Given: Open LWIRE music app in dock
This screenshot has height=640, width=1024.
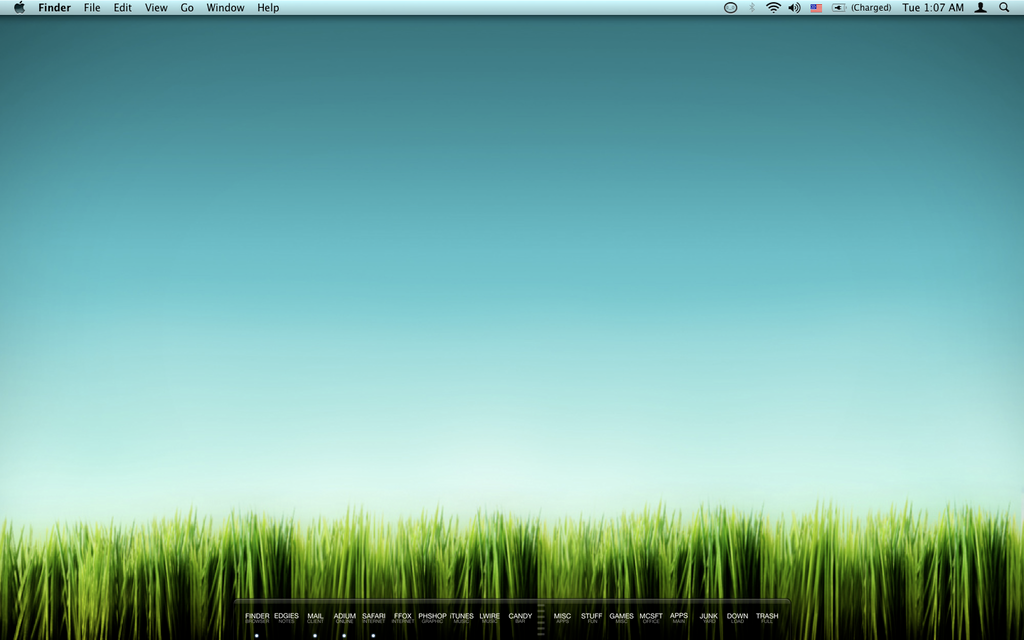Looking at the screenshot, I should tap(490, 618).
